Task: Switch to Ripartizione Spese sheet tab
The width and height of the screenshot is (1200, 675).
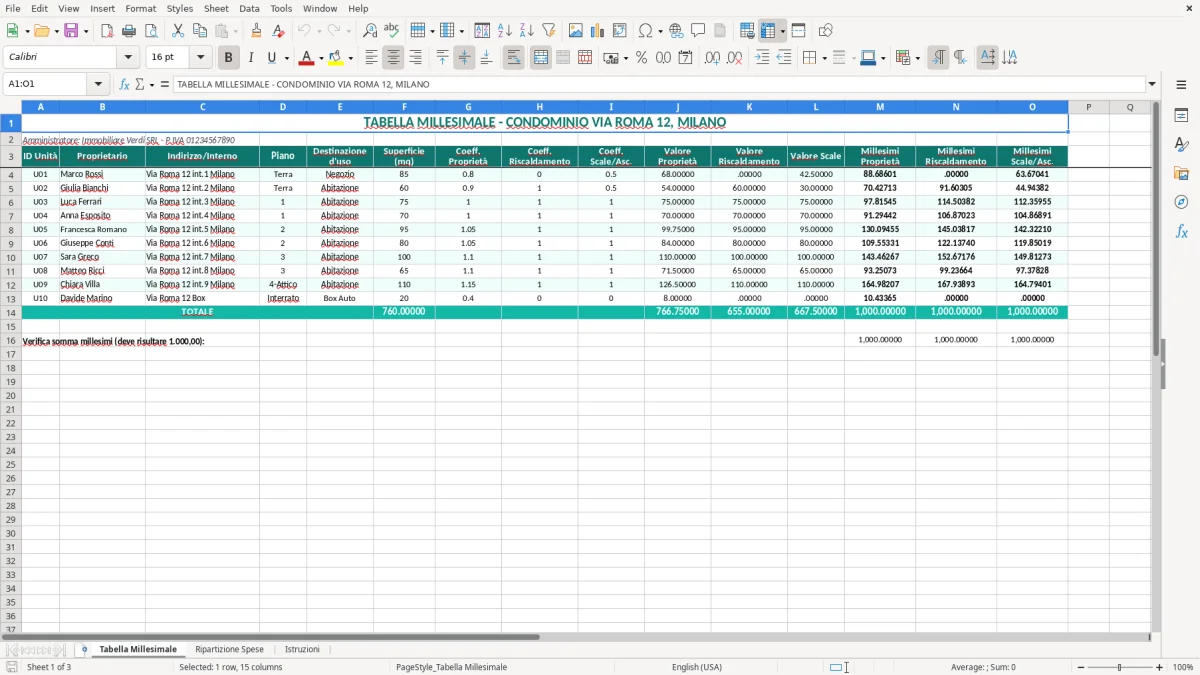Action: 229,649
